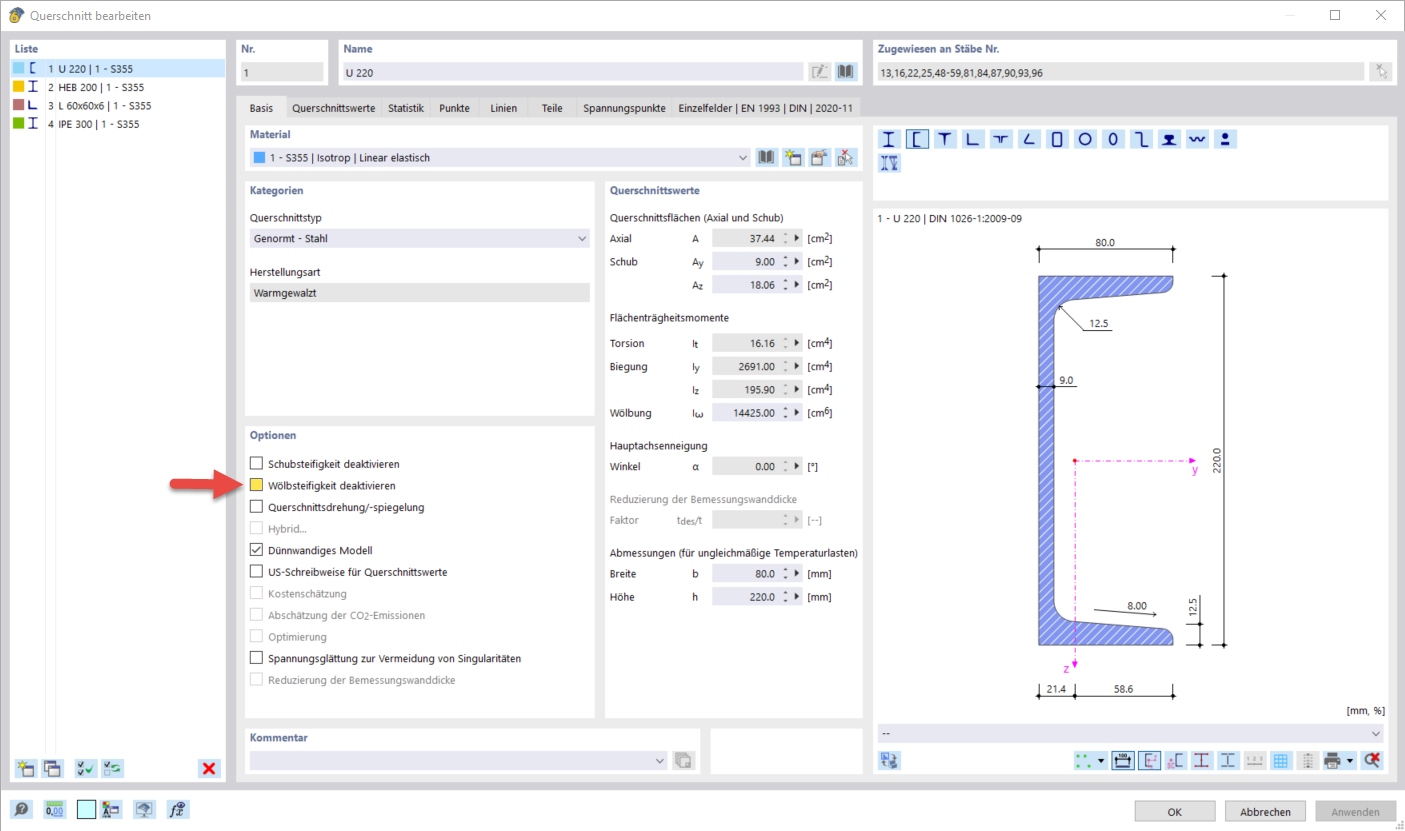Confirm with the OK button
The height and width of the screenshot is (831, 1405).
pos(1175,812)
